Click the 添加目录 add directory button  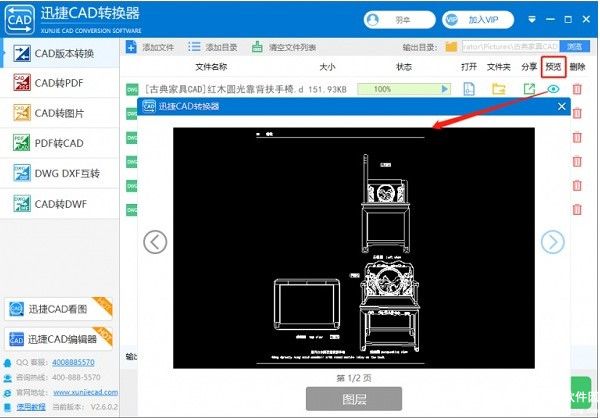[213, 47]
